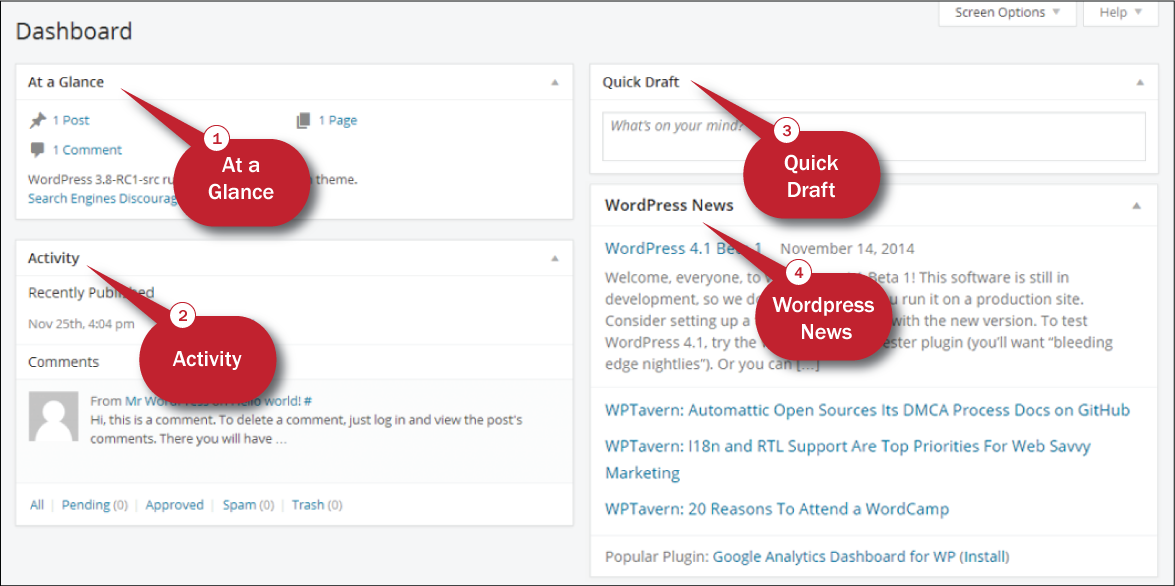Click the Nov 25th, 4:04 pm timestamp
The width and height of the screenshot is (1175, 586).
coord(82,324)
